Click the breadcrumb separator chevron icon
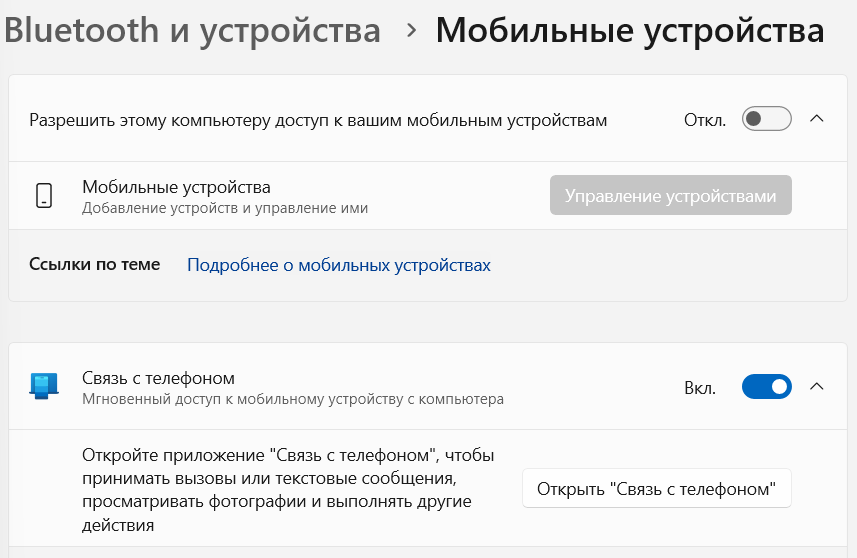Image resolution: width=857 pixels, height=558 pixels. pos(412,31)
